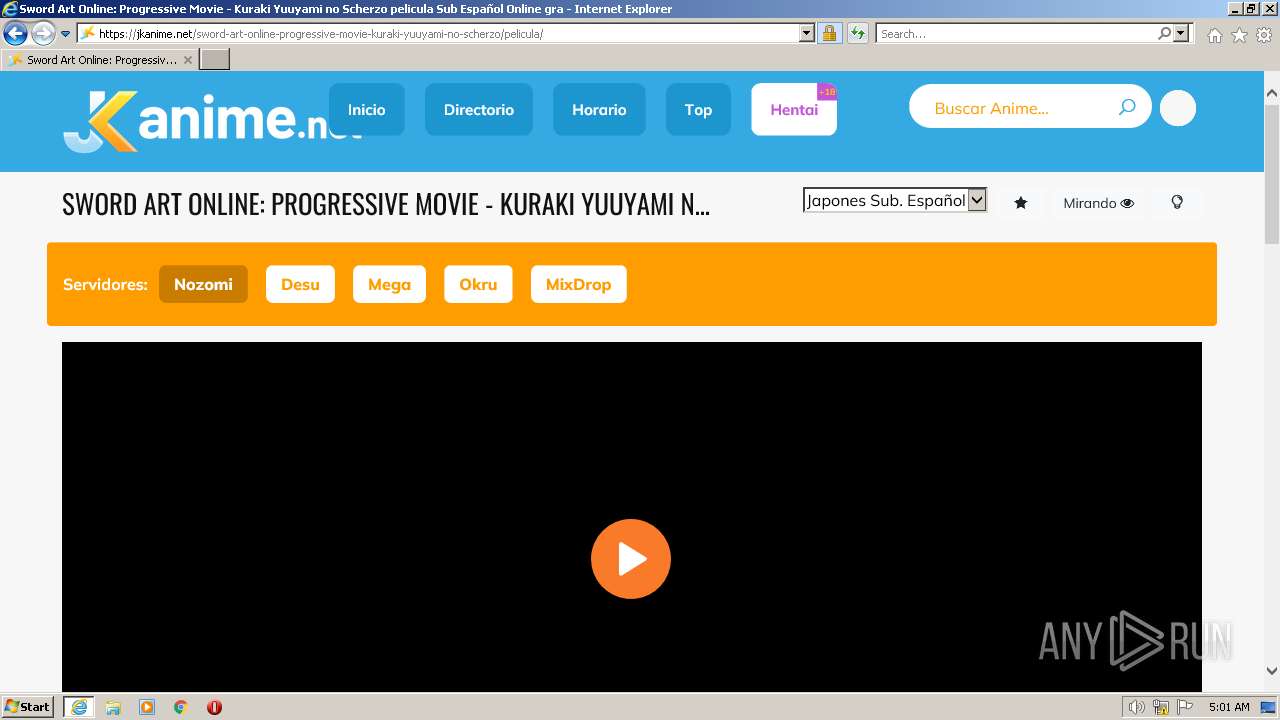
Task: Click the network tray icon
Action: pos(1161,707)
